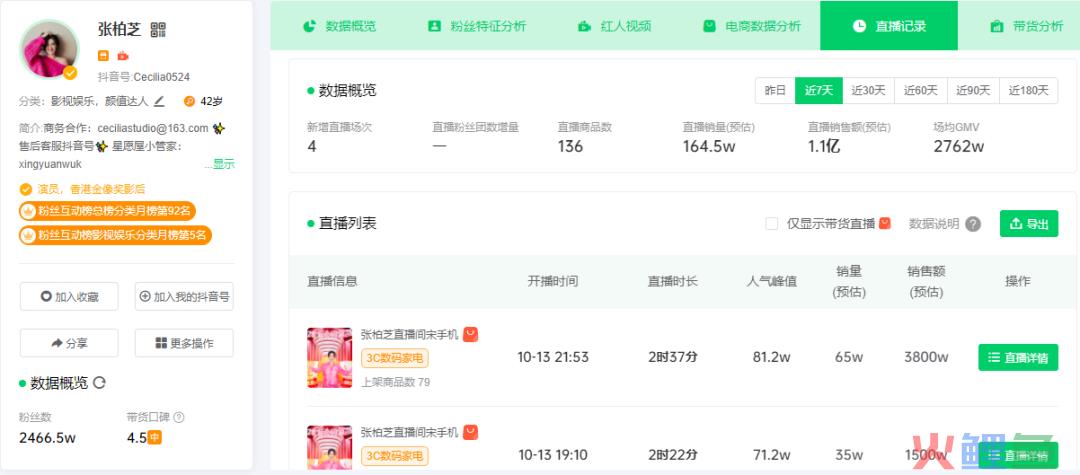Open the 红人视频 tab

[614, 26]
